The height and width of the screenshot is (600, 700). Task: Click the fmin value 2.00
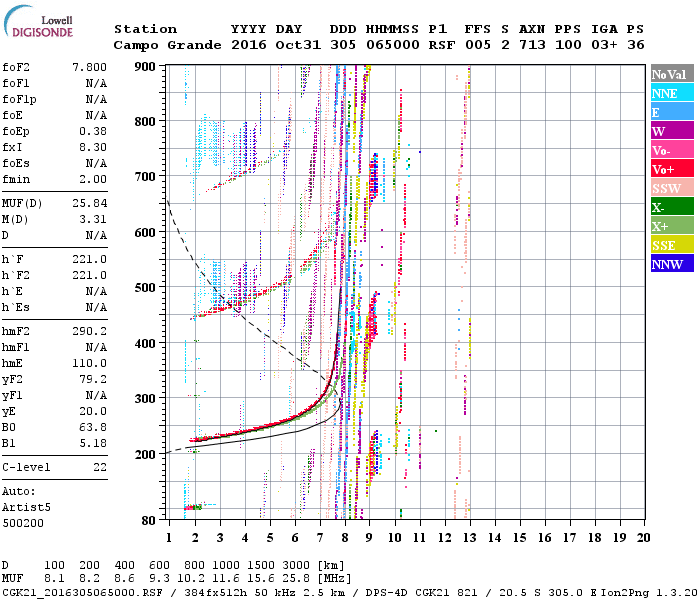(x=93, y=179)
